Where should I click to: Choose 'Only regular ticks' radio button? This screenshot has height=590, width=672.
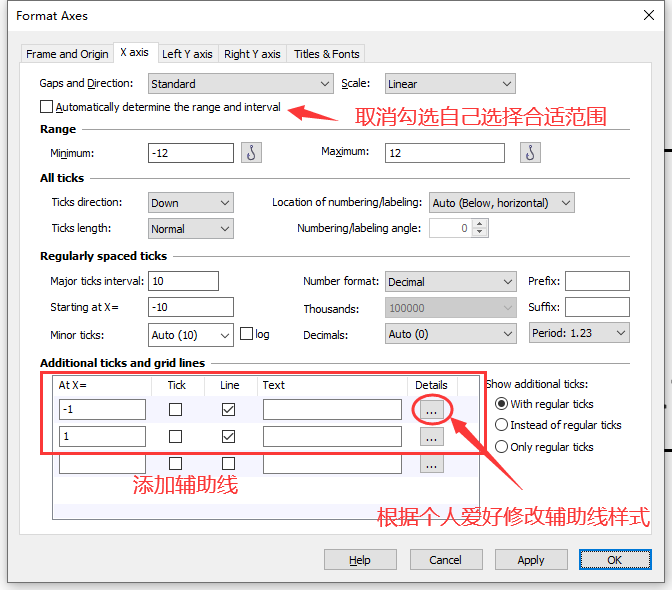(x=502, y=447)
